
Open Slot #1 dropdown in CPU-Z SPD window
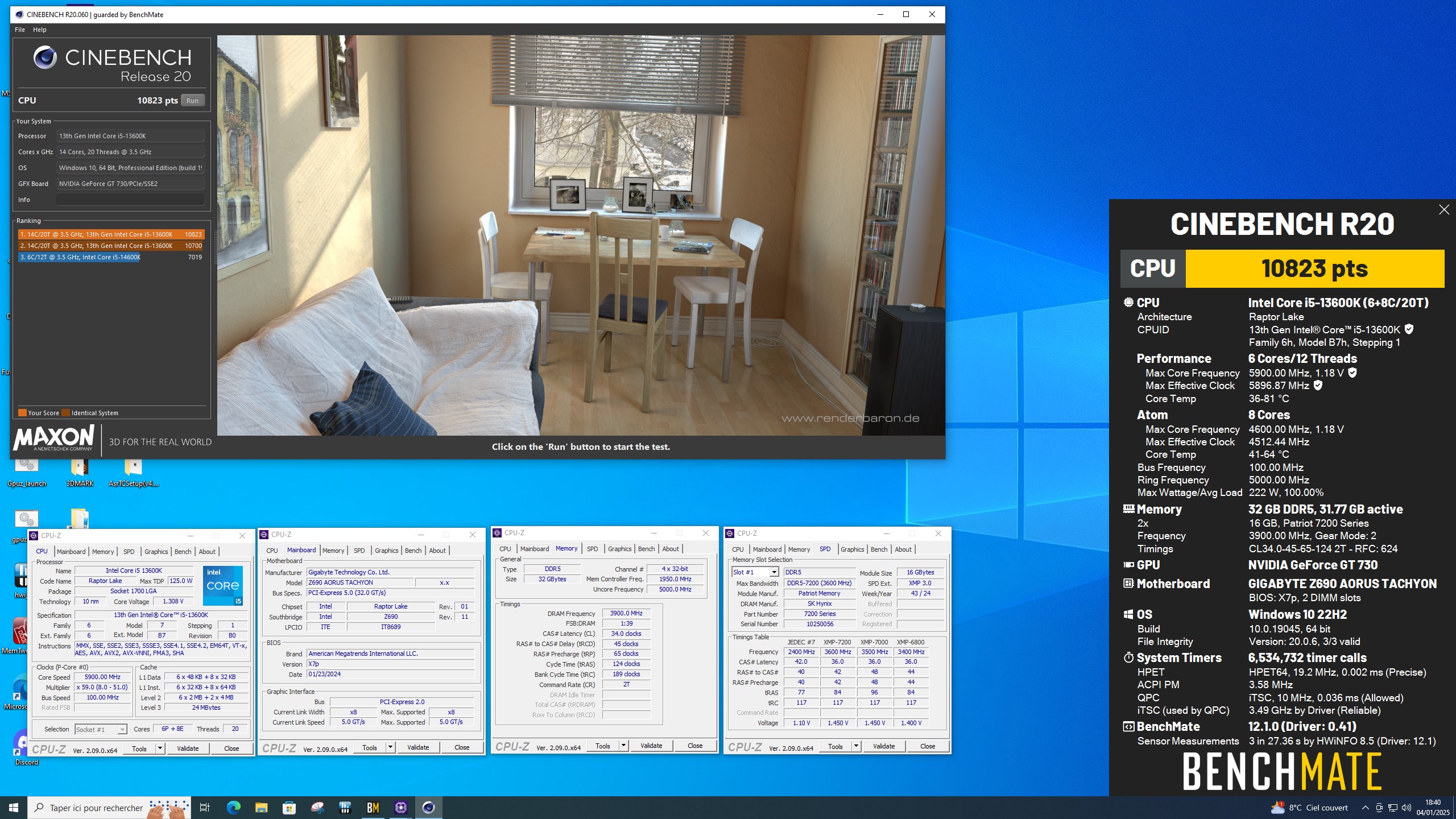coord(773,572)
